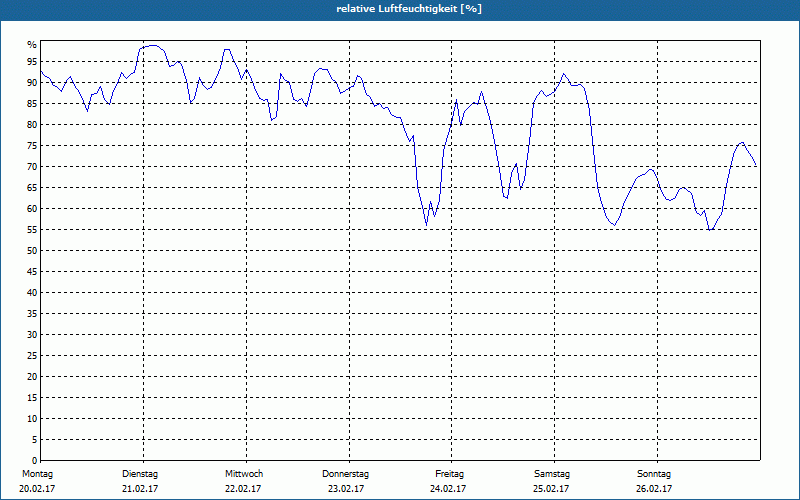Viewport: 800px width, 500px height.
Task: Click the date '21.02.17'
Action: click(140, 489)
